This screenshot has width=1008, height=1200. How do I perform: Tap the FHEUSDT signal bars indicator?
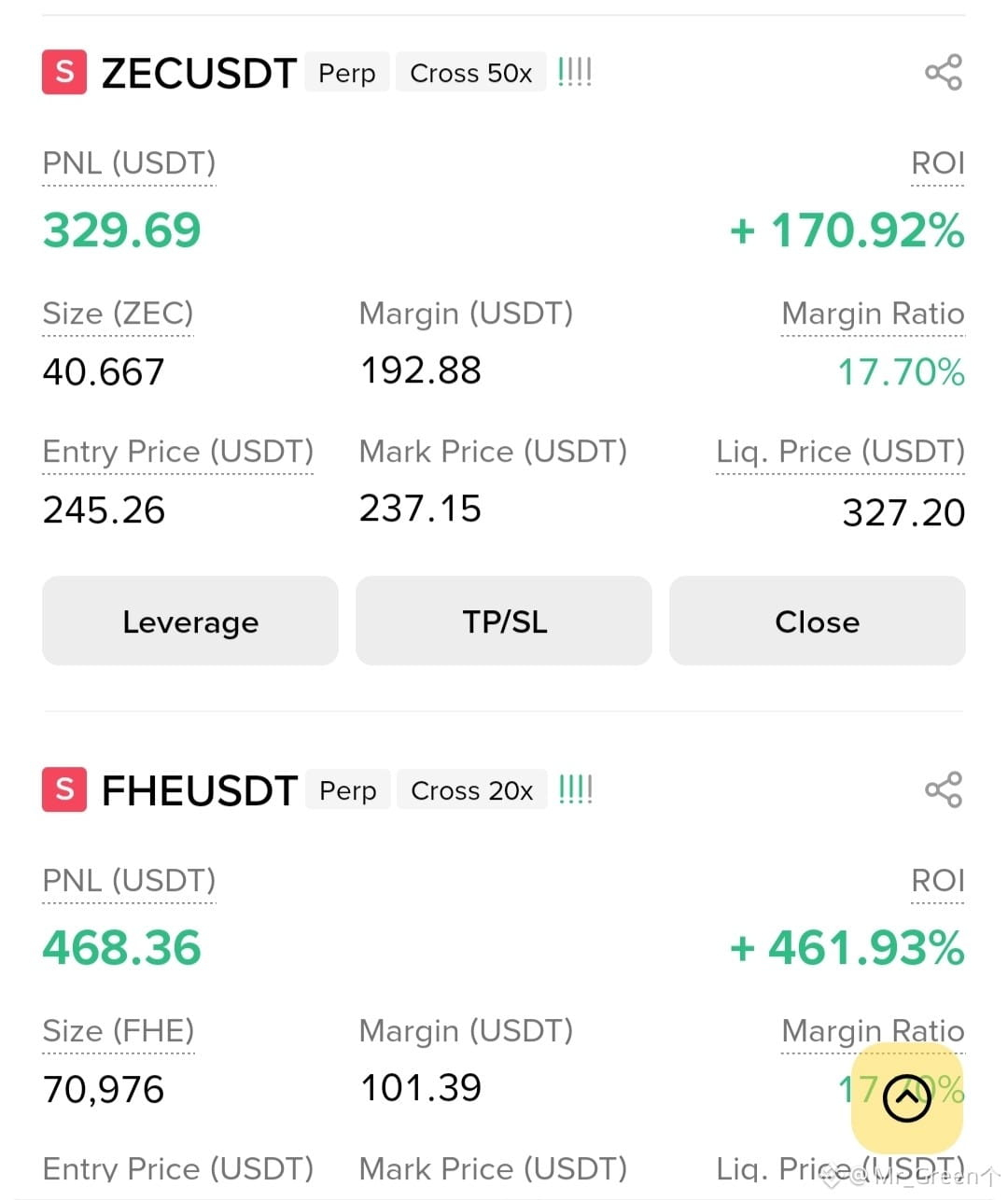575,789
